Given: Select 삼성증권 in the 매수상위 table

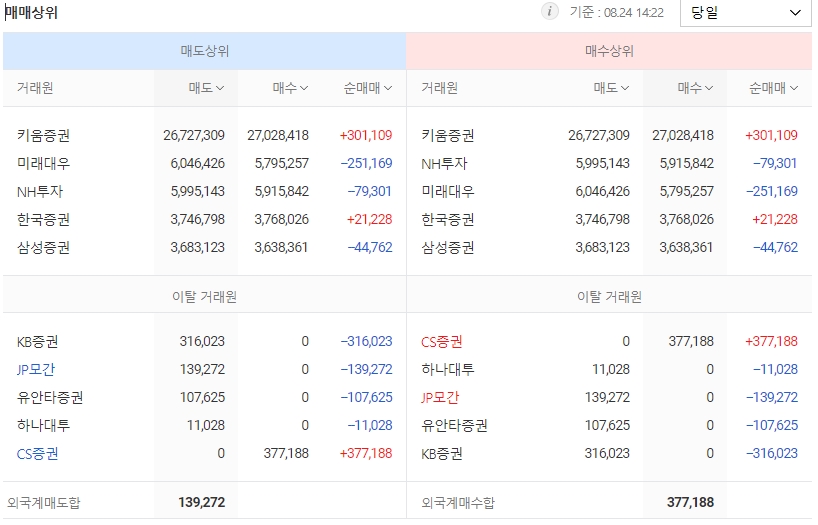Looking at the screenshot, I should tap(448, 247).
